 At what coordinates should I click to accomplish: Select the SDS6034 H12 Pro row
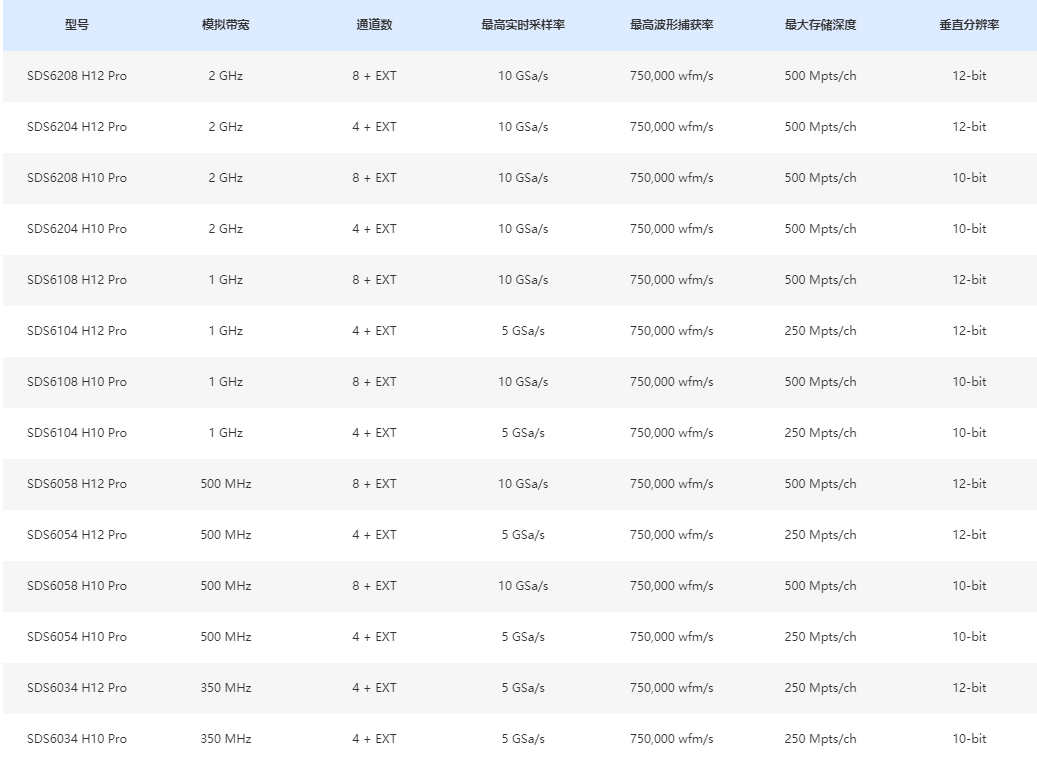tap(77, 688)
